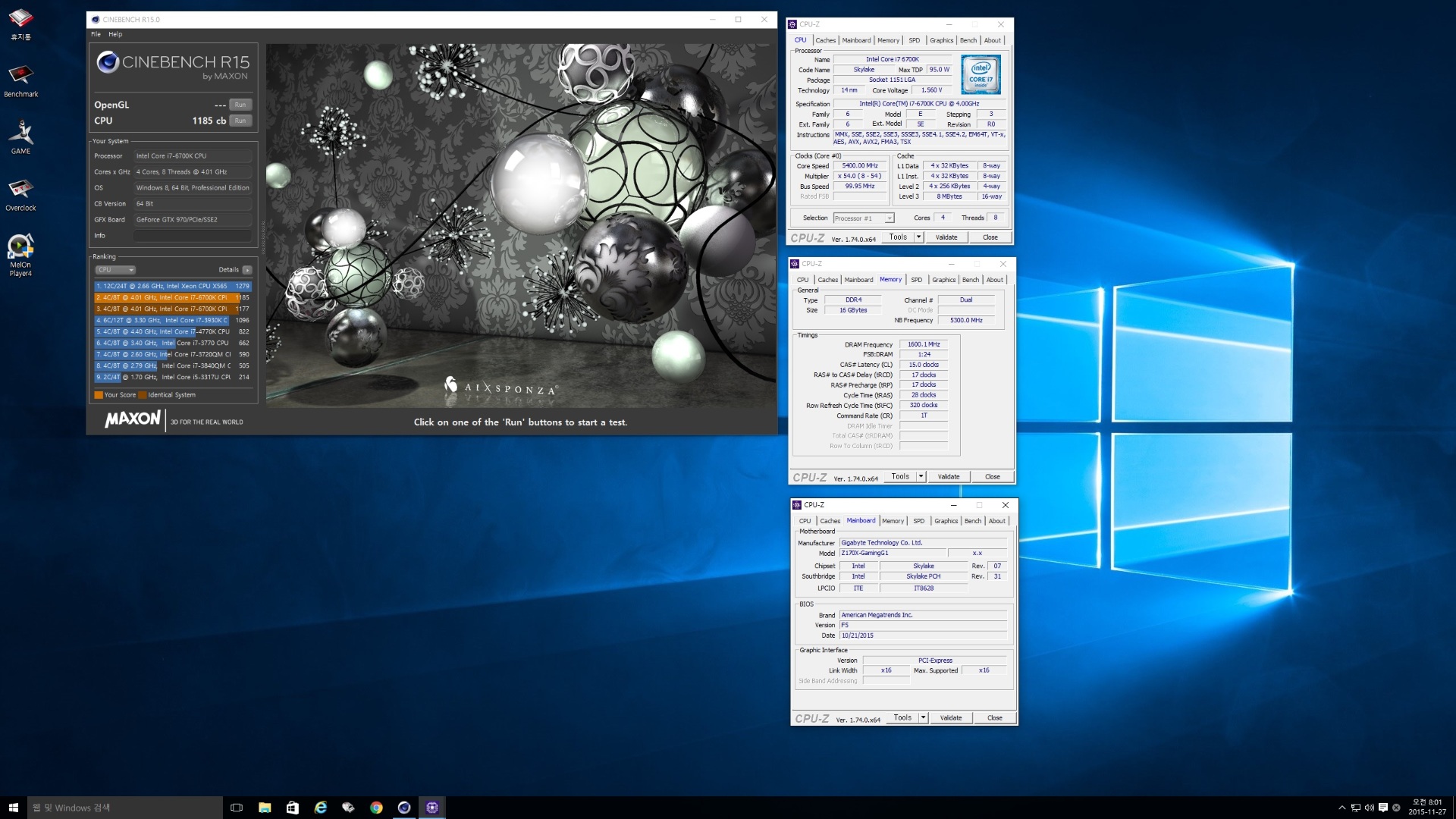
Task: Open the Action Center notifications icon
Action: click(x=1382, y=808)
